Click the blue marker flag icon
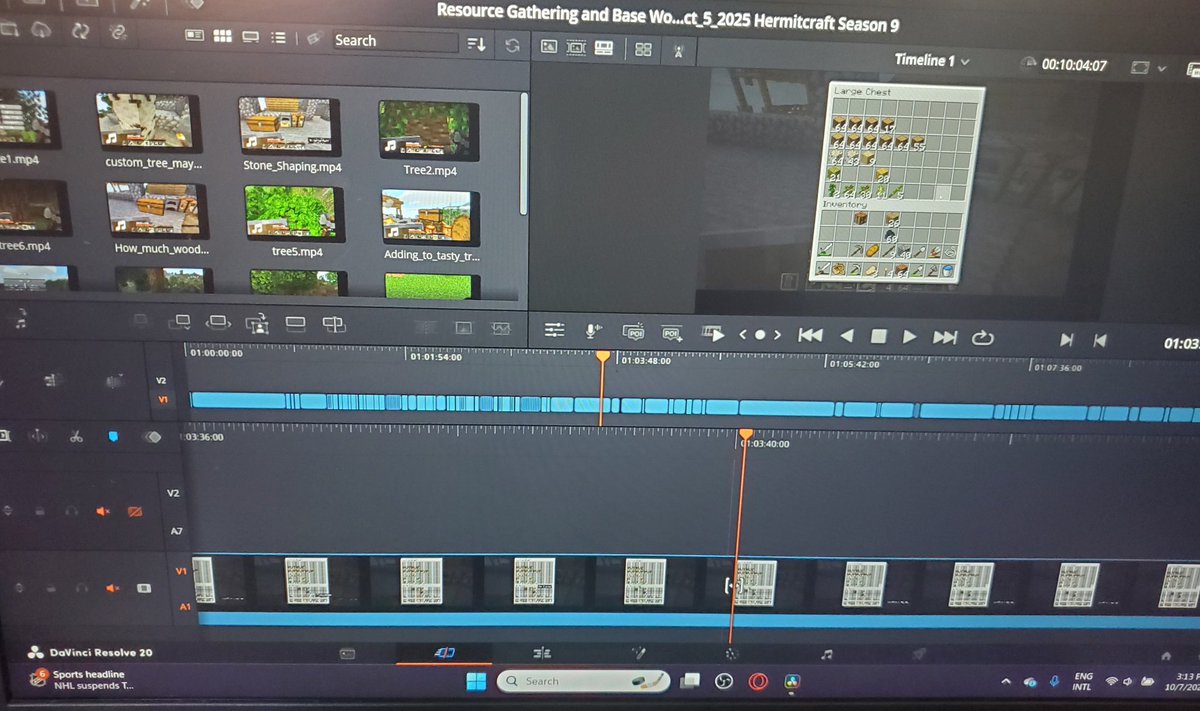The width and height of the screenshot is (1200, 711). tap(114, 436)
